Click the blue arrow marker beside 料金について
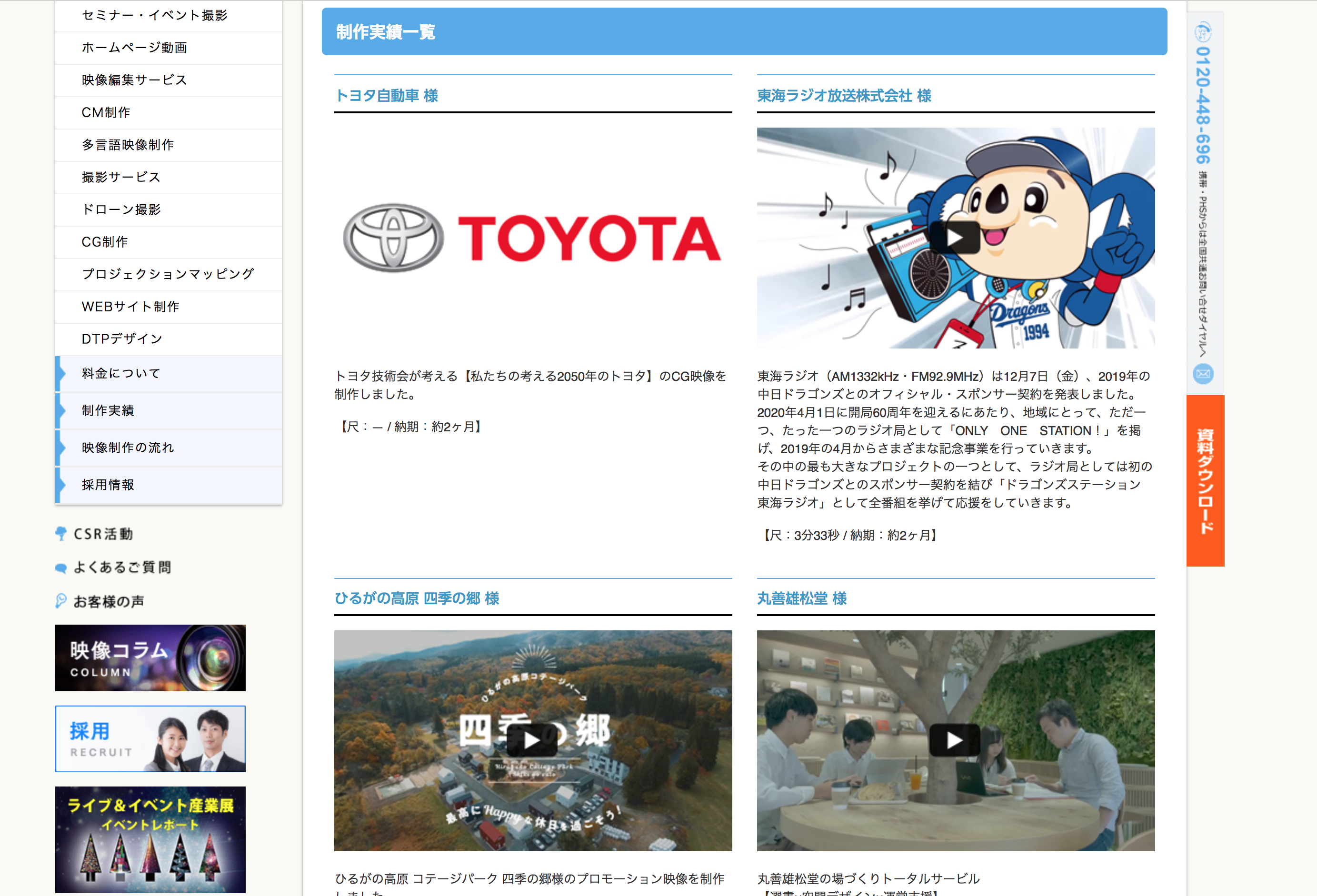1317x896 pixels. pos(60,373)
